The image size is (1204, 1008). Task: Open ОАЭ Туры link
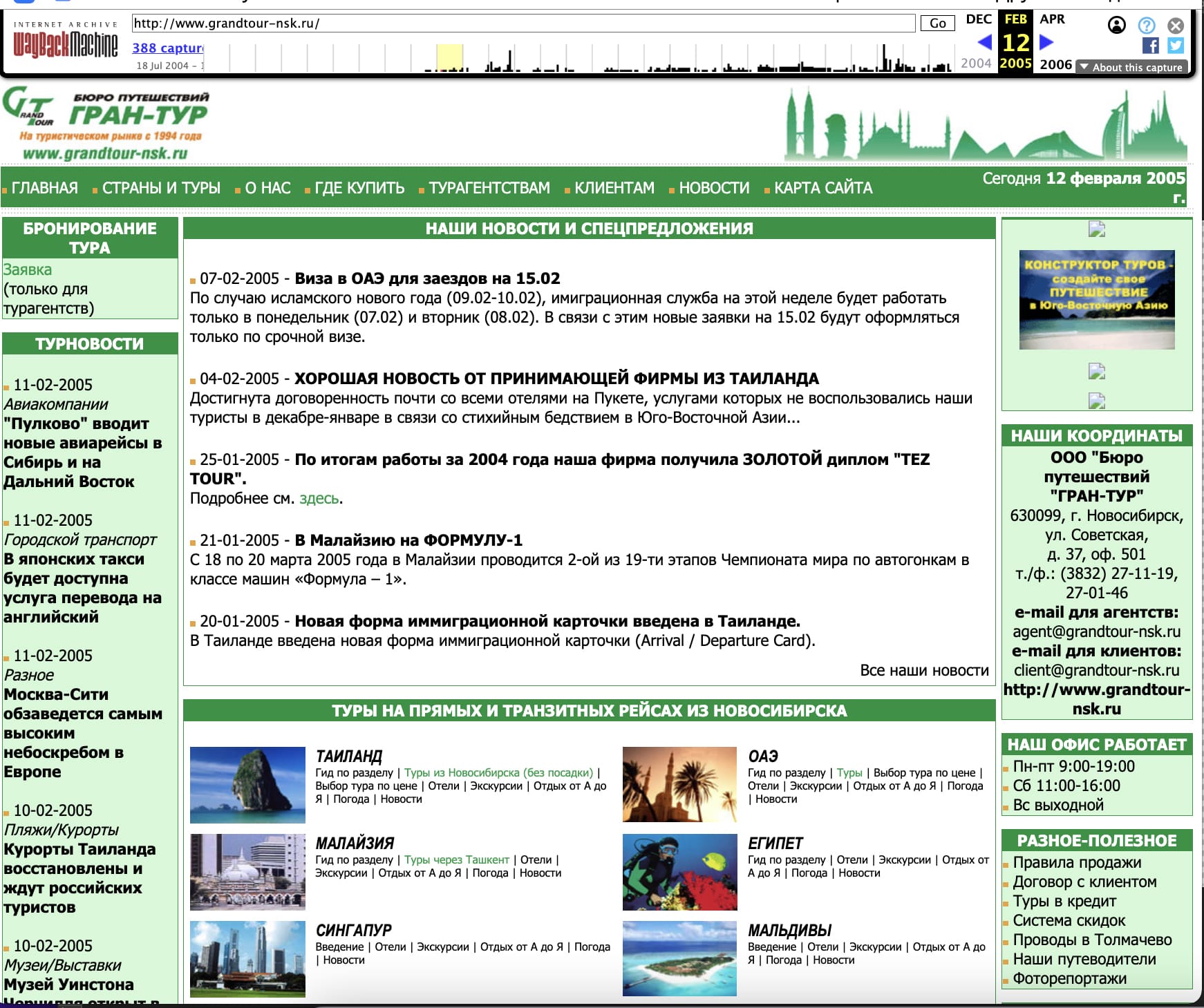pos(849,773)
